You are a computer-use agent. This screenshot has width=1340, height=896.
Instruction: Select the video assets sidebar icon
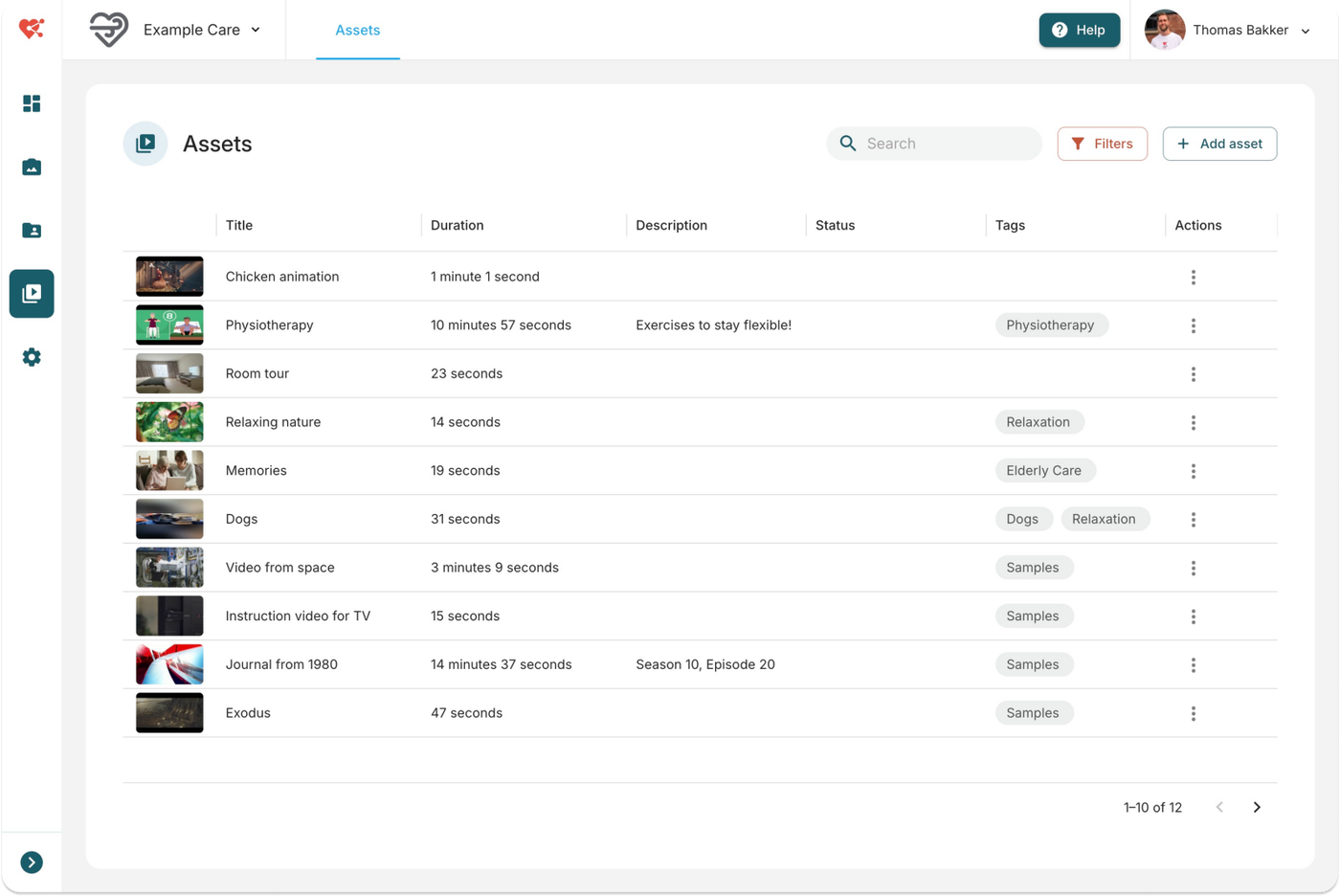tap(32, 294)
